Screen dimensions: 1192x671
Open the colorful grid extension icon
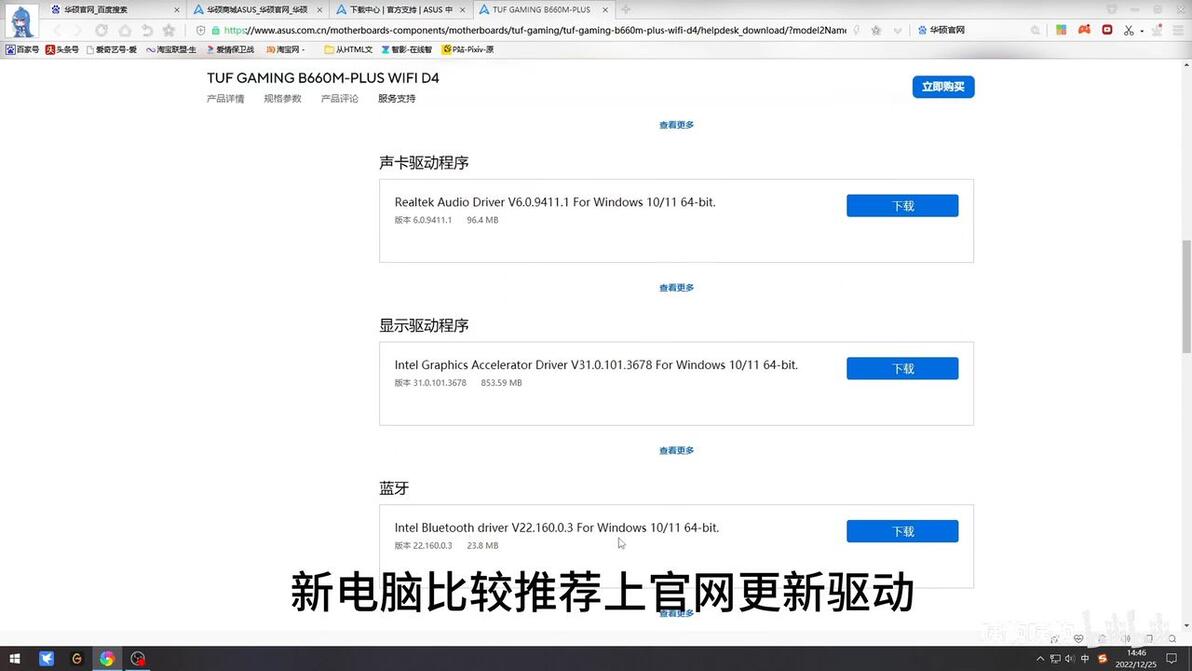click(1061, 30)
